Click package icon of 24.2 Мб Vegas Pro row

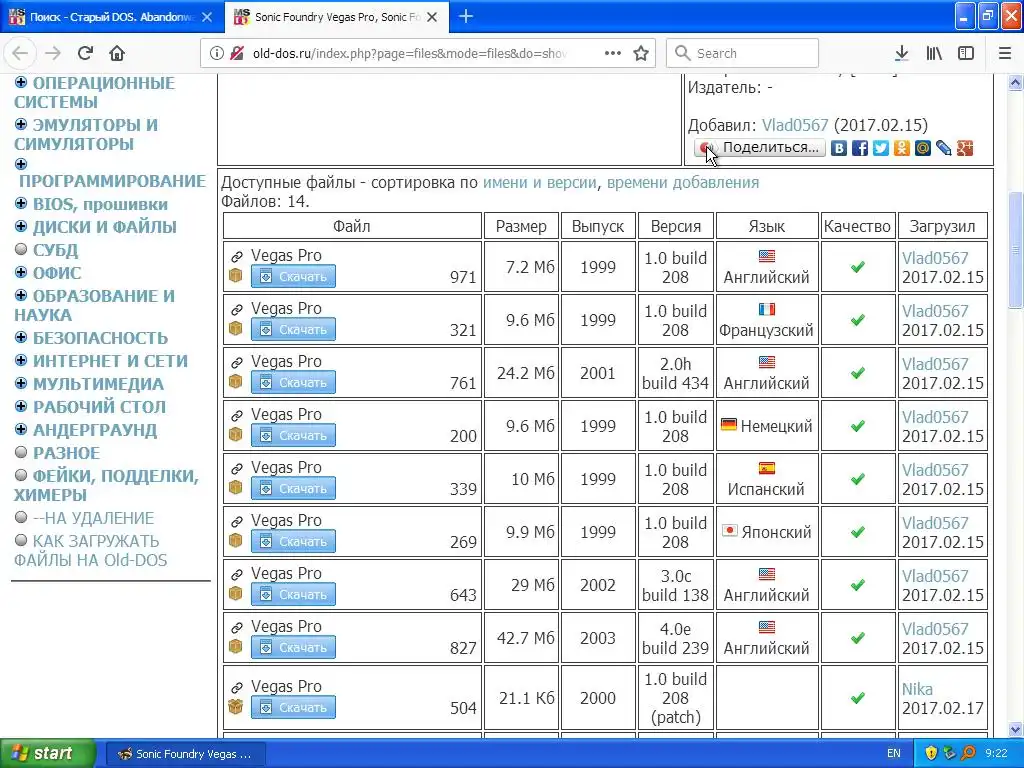tap(236, 381)
